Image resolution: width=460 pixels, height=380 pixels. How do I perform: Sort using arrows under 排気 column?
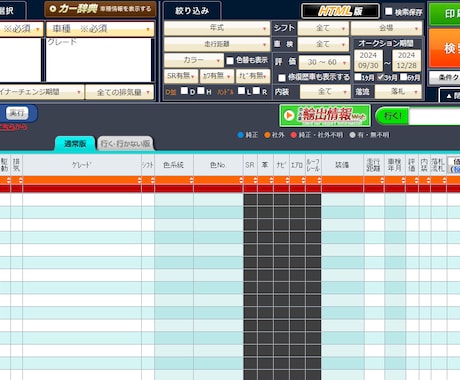tap(21, 180)
